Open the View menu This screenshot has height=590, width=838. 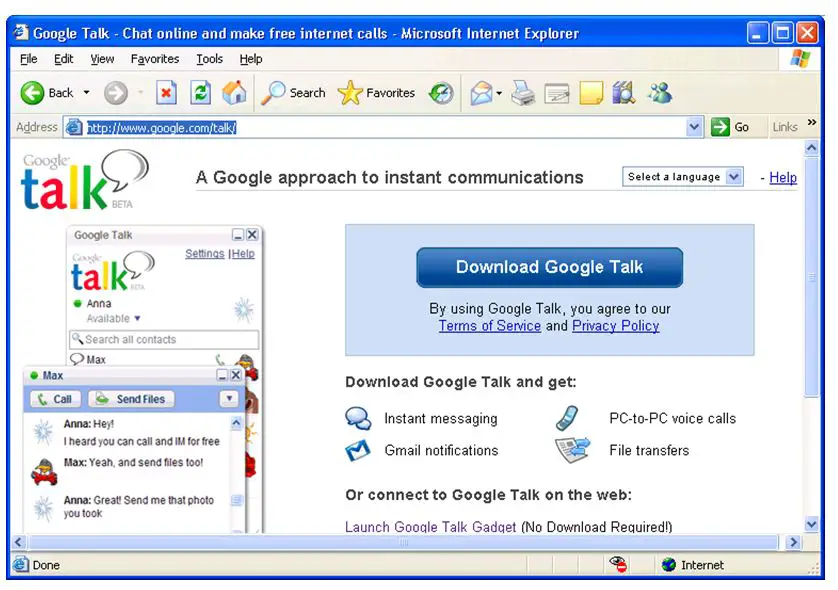coord(102,59)
